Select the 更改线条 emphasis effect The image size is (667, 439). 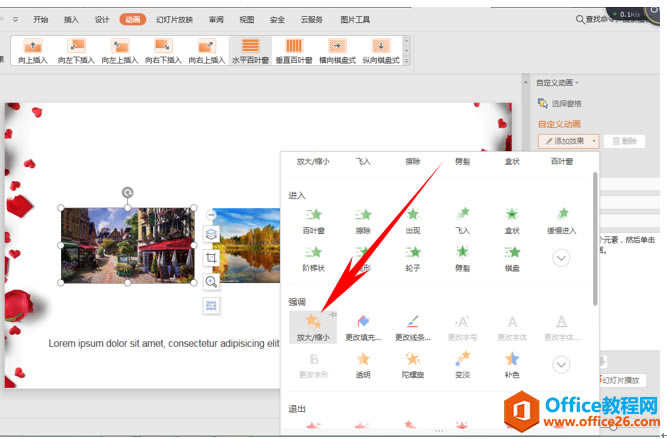(413, 327)
